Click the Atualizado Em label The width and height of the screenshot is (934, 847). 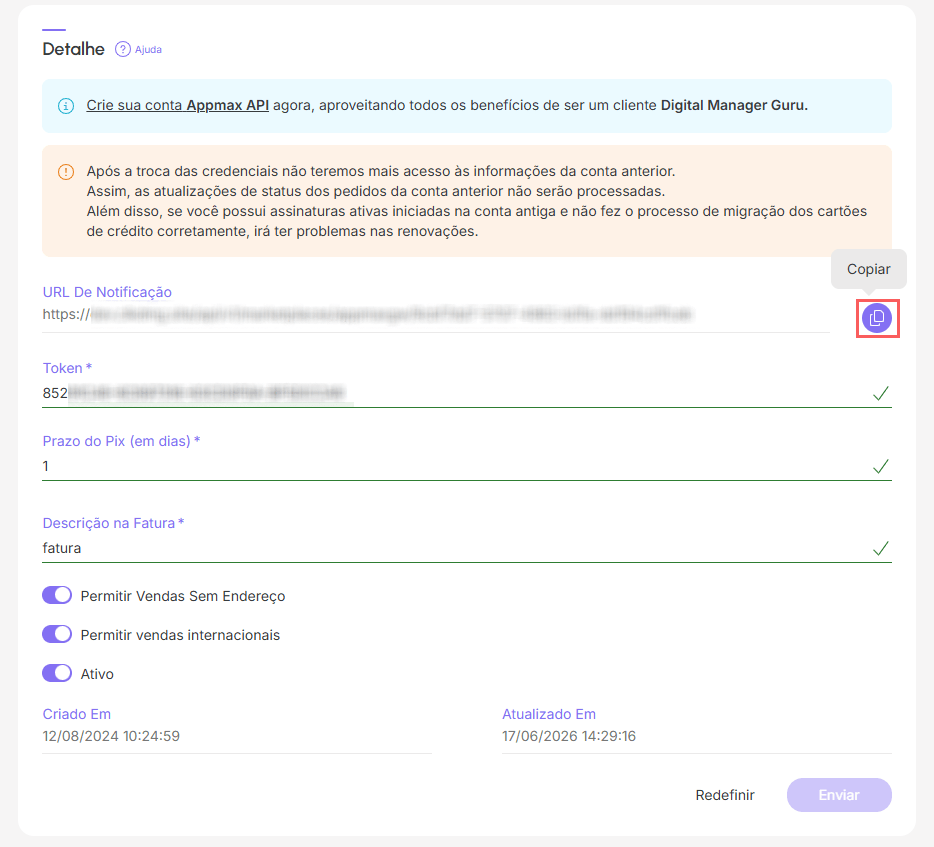coord(549,714)
